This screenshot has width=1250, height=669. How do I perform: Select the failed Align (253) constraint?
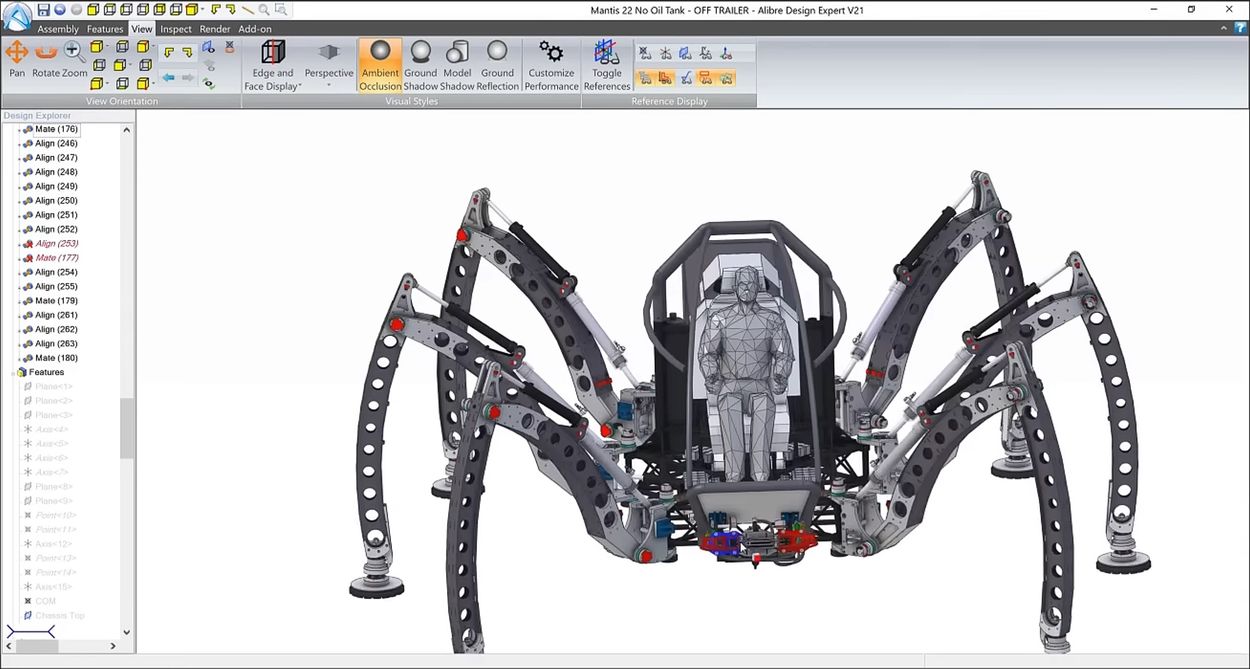[x=57, y=243]
